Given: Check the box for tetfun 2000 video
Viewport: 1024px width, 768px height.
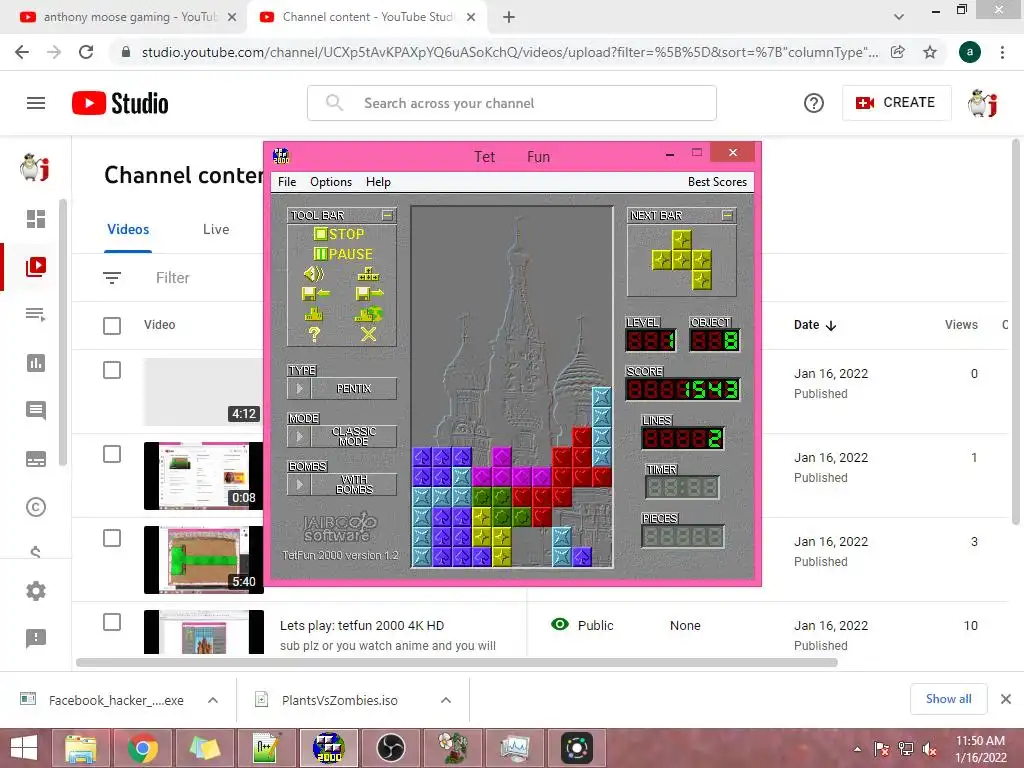Looking at the screenshot, I should tap(112, 622).
